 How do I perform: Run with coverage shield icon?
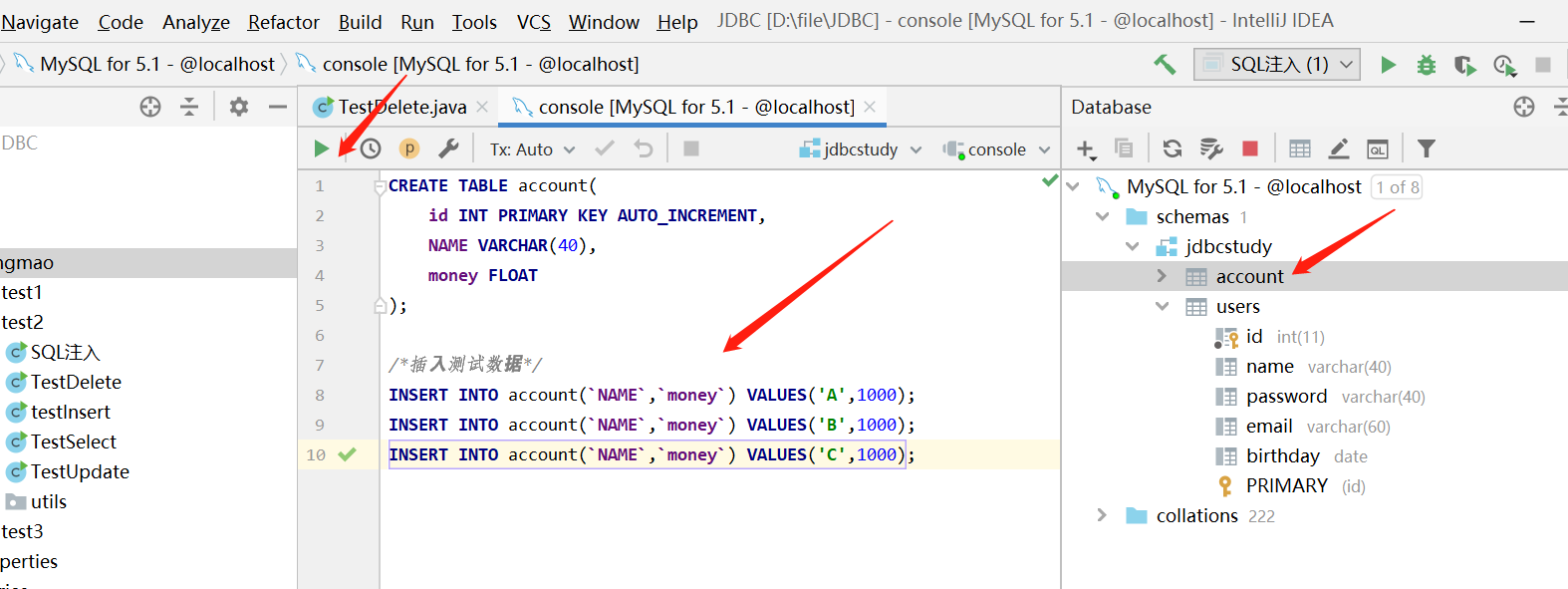click(x=1464, y=65)
